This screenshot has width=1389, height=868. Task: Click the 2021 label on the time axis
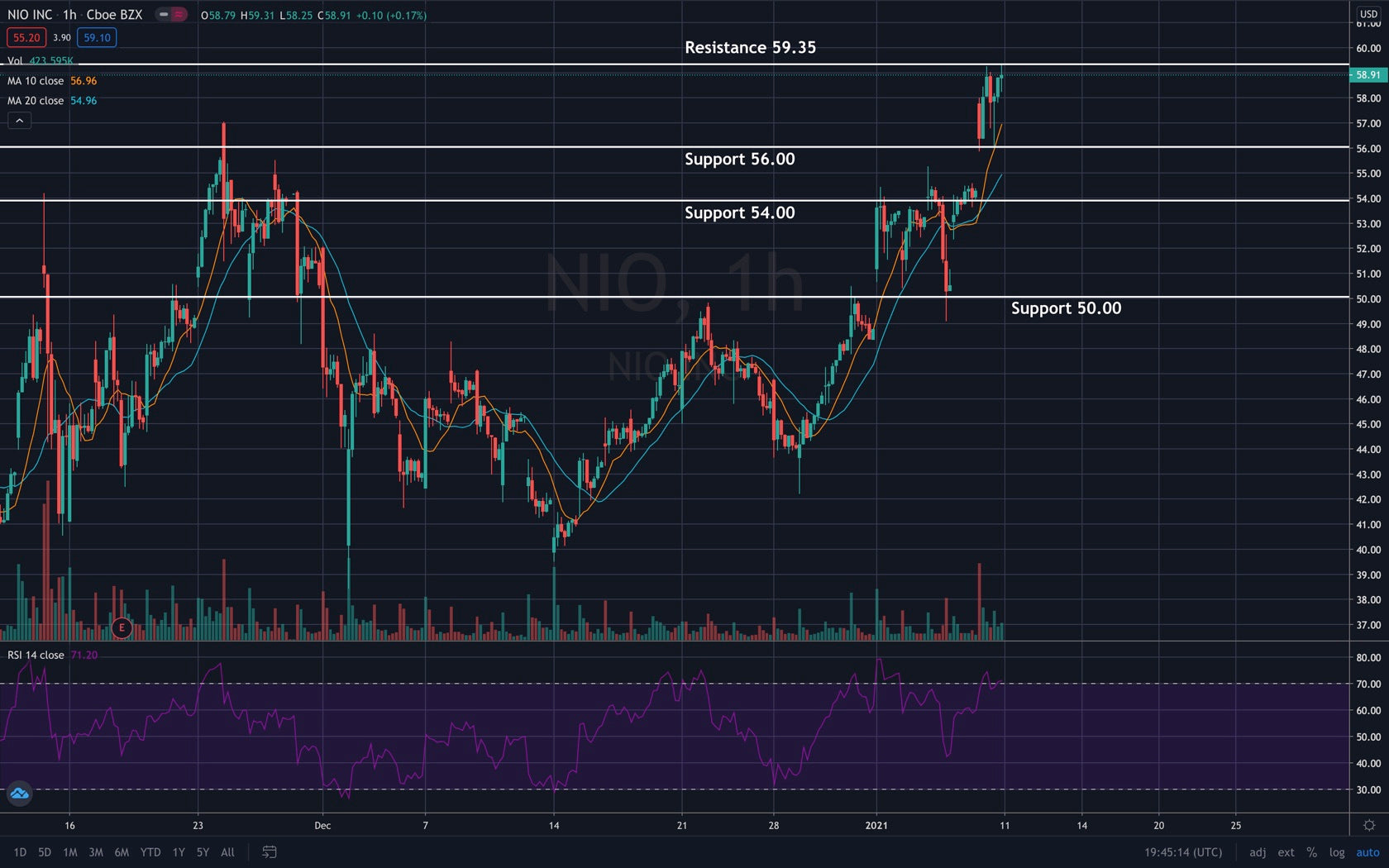pos(876,825)
